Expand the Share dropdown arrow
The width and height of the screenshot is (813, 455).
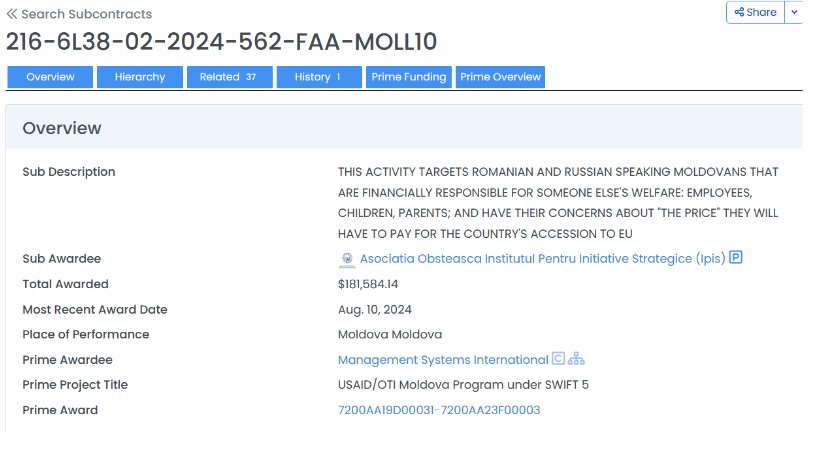[794, 12]
